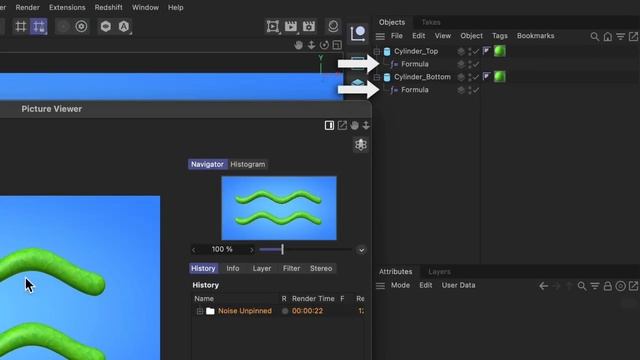
Task: Switch to the Objects tab
Action: [x=392, y=22]
